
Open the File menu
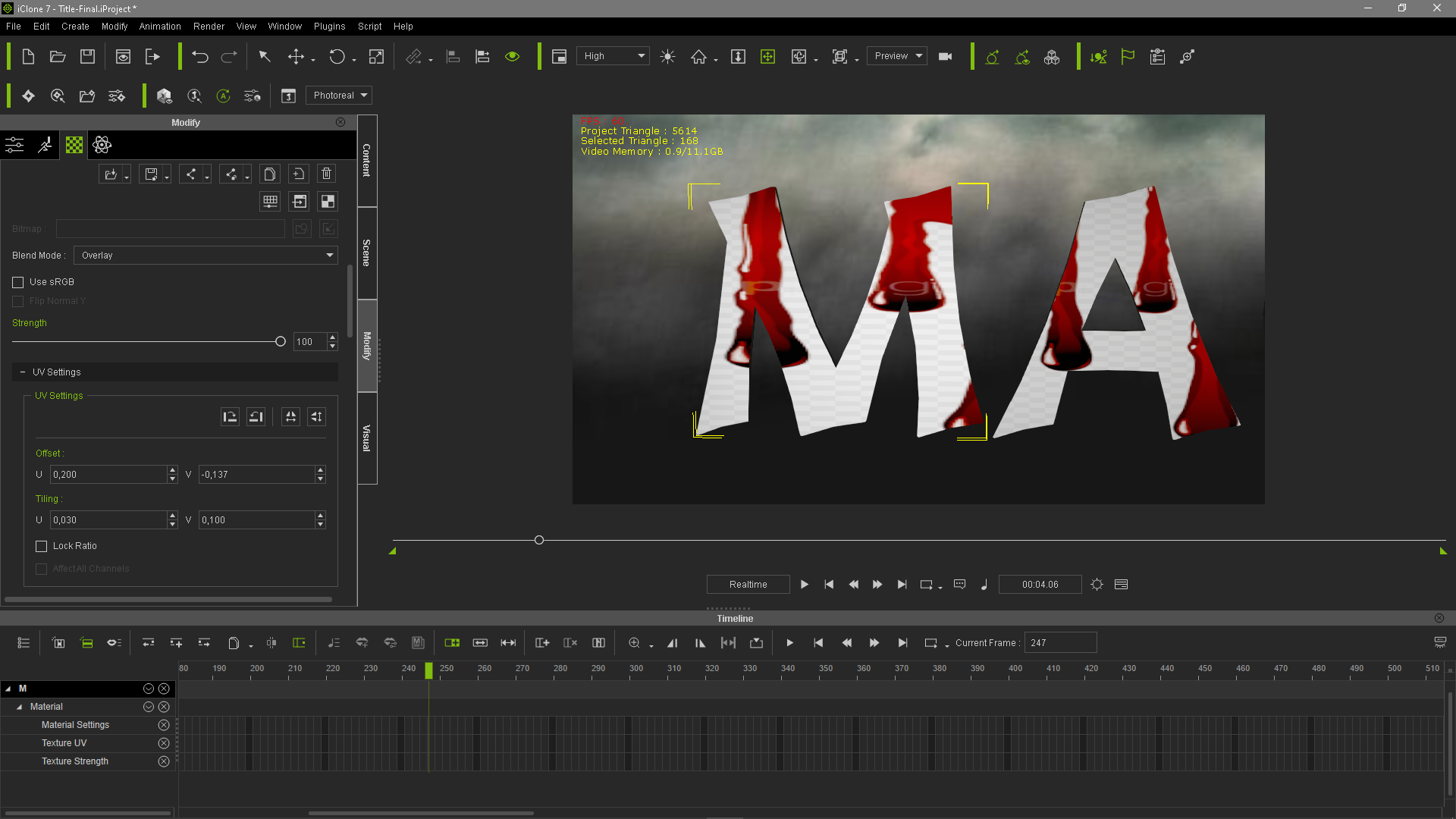(14, 27)
